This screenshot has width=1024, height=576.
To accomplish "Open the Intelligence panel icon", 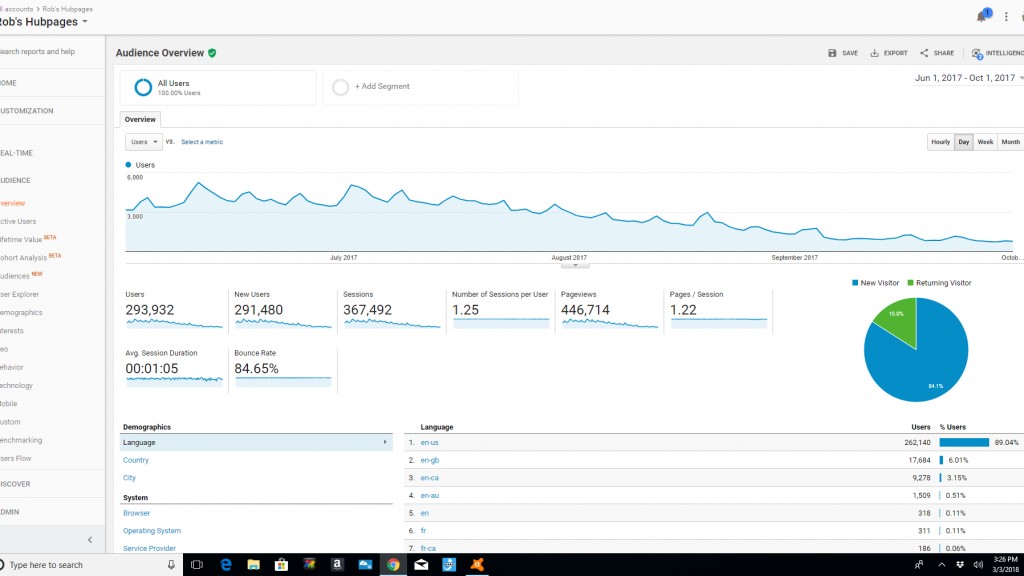I will coord(977,54).
